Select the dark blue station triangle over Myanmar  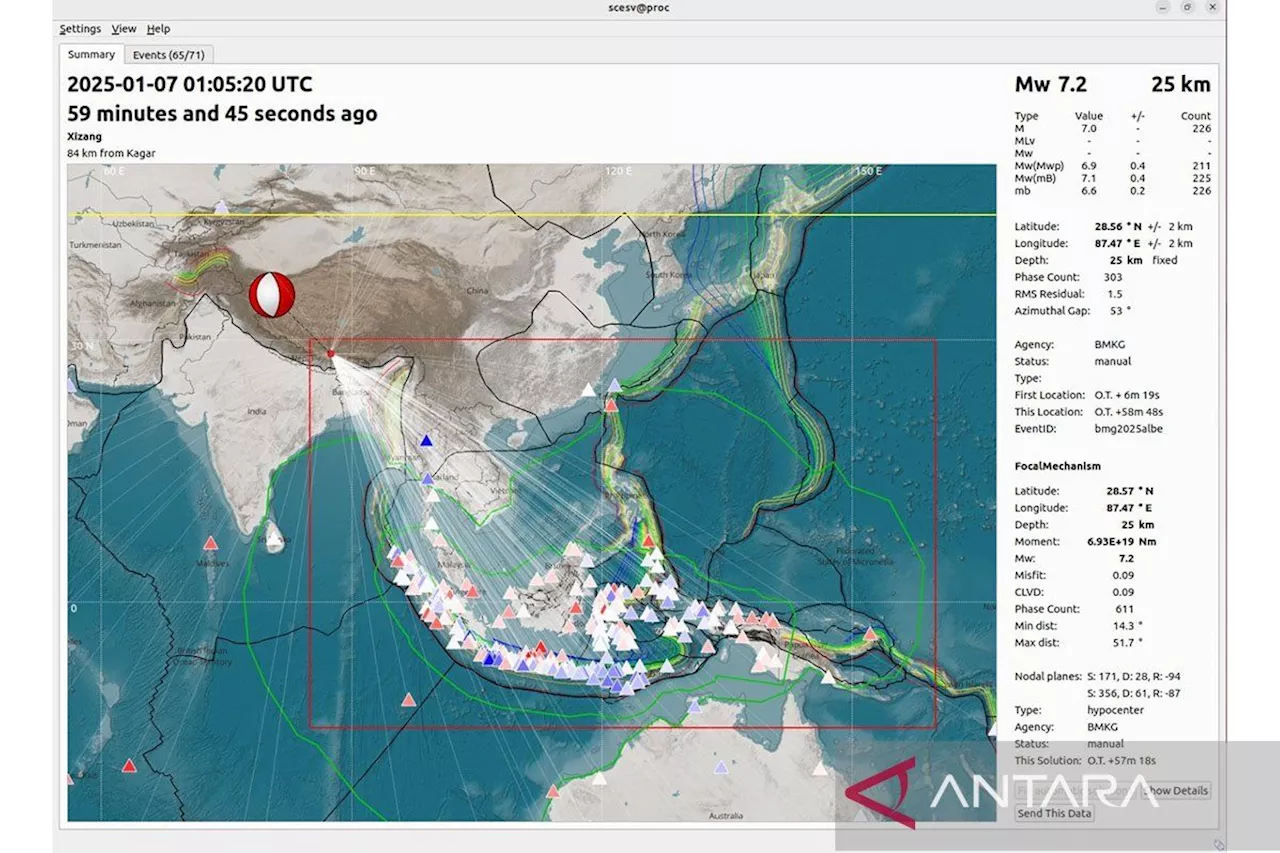(x=427, y=440)
